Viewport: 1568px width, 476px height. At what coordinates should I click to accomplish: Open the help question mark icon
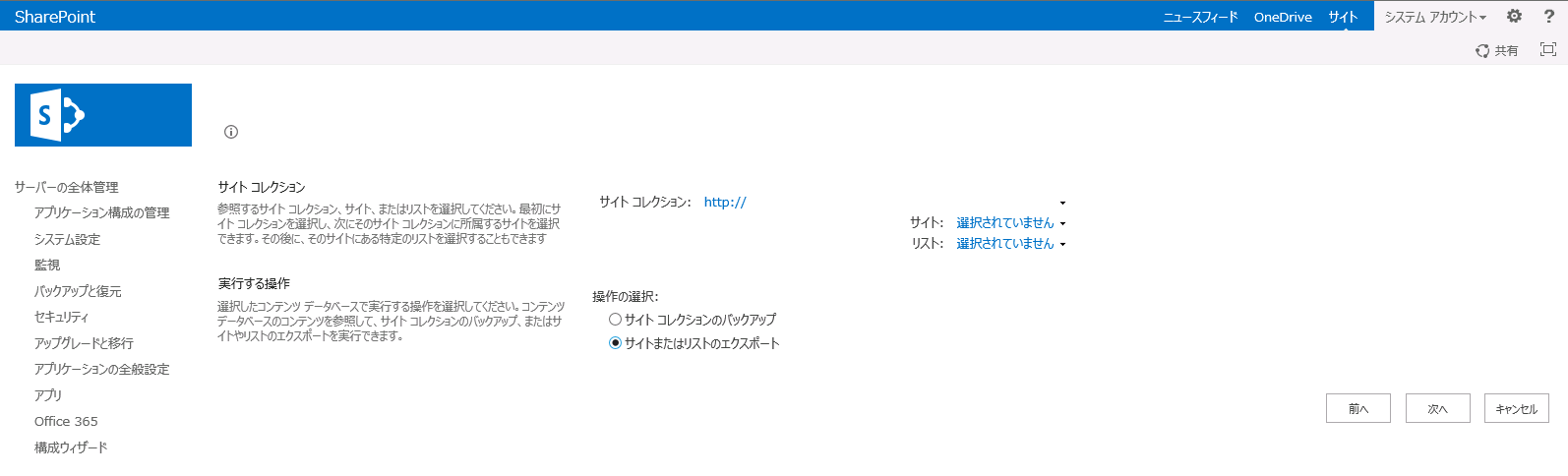point(1548,16)
